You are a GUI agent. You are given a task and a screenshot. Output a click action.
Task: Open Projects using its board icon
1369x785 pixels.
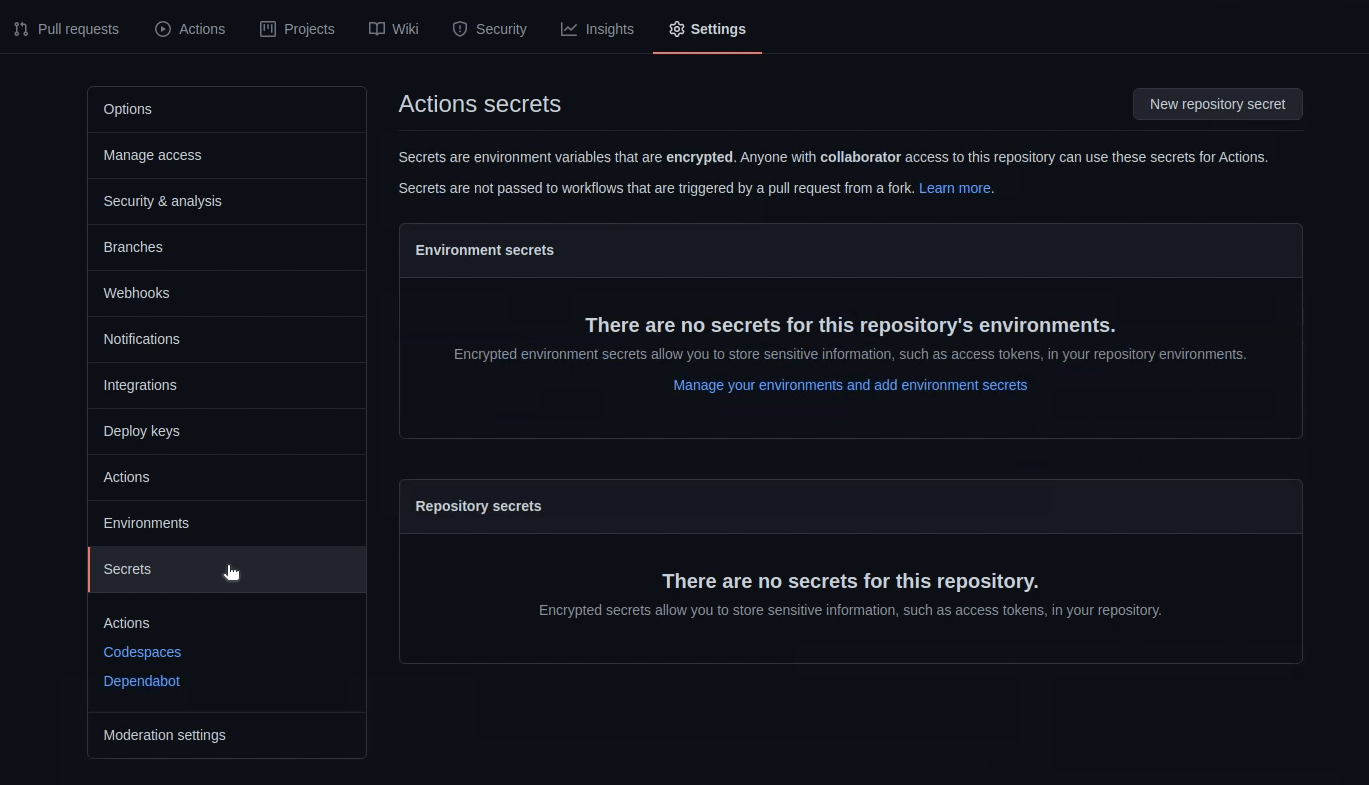(267, 29)
